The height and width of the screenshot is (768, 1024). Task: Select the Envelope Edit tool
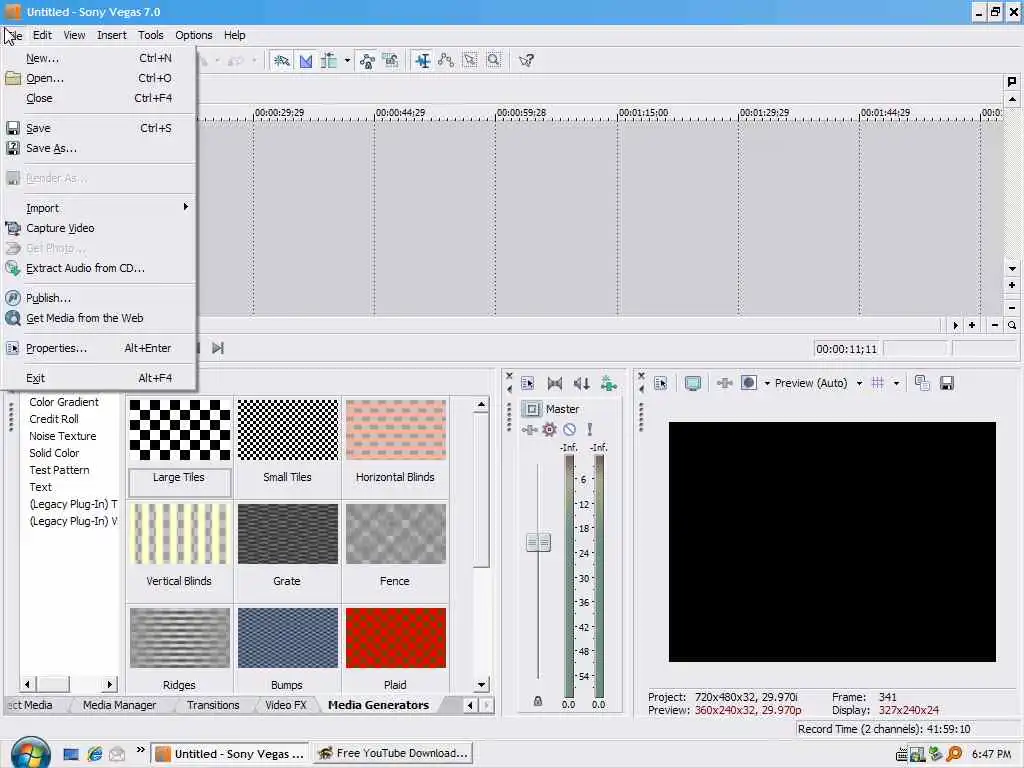tap(446, 61)
